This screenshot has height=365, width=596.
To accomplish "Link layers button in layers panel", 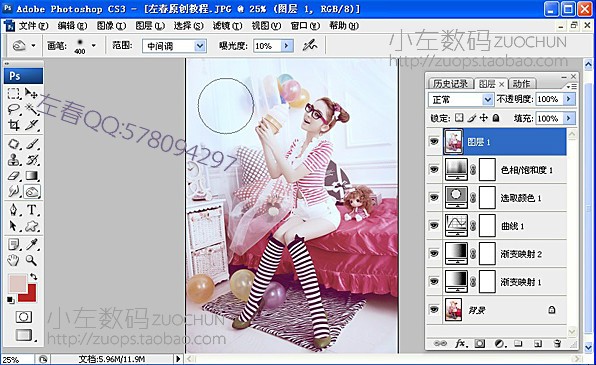I will click(x=440, y=344).
